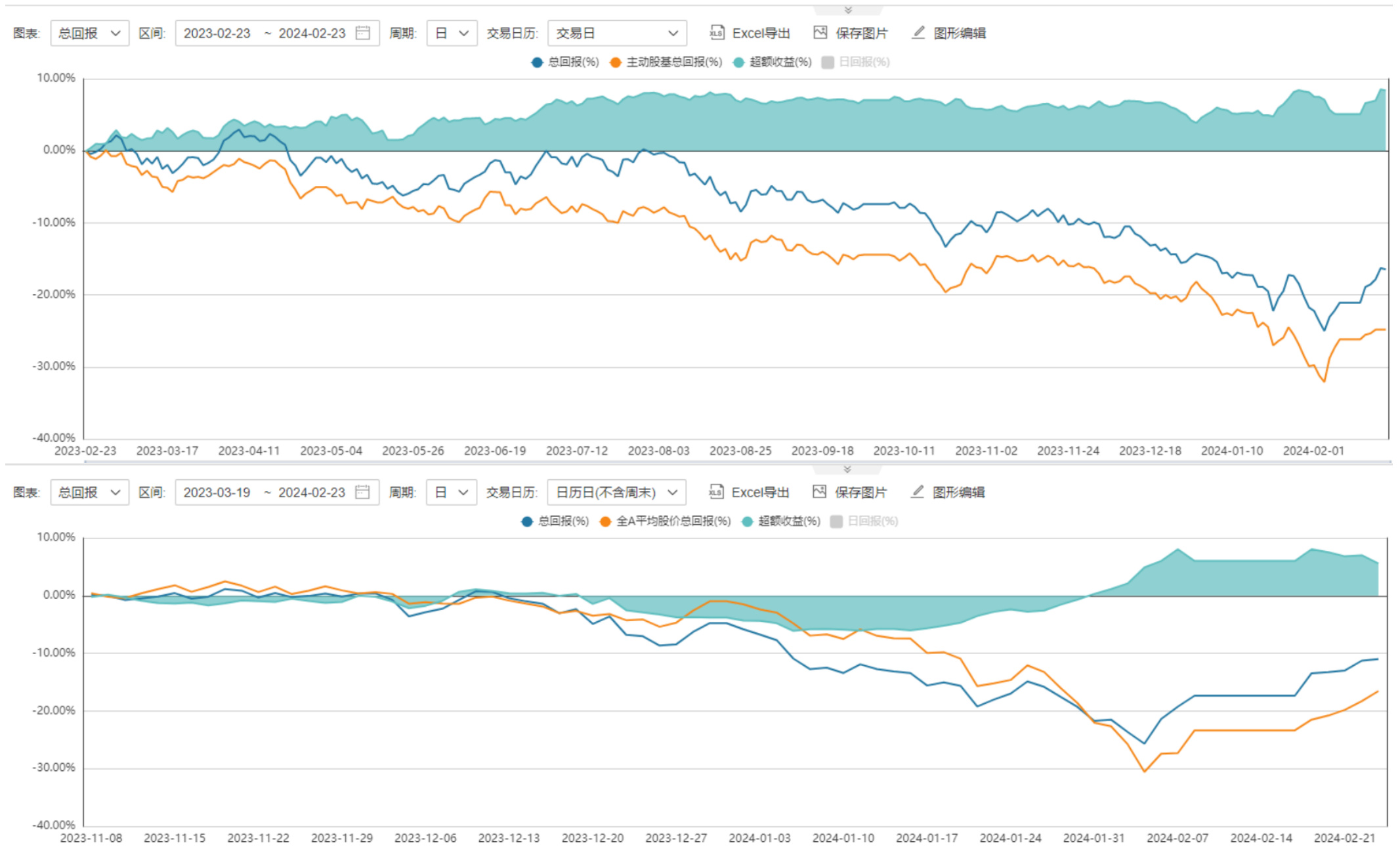The width and height of the screenshot is (1400, 853).
Task: Toggle teal 超额收益(%) legend swatch in bottom chart
Action: point(747,521)
